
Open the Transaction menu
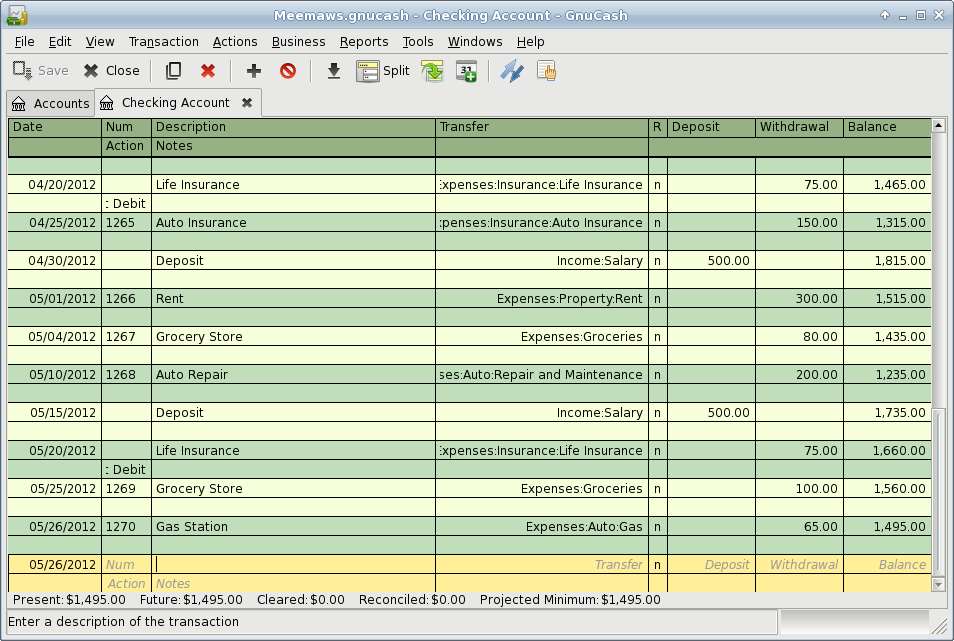coord(164,41)
